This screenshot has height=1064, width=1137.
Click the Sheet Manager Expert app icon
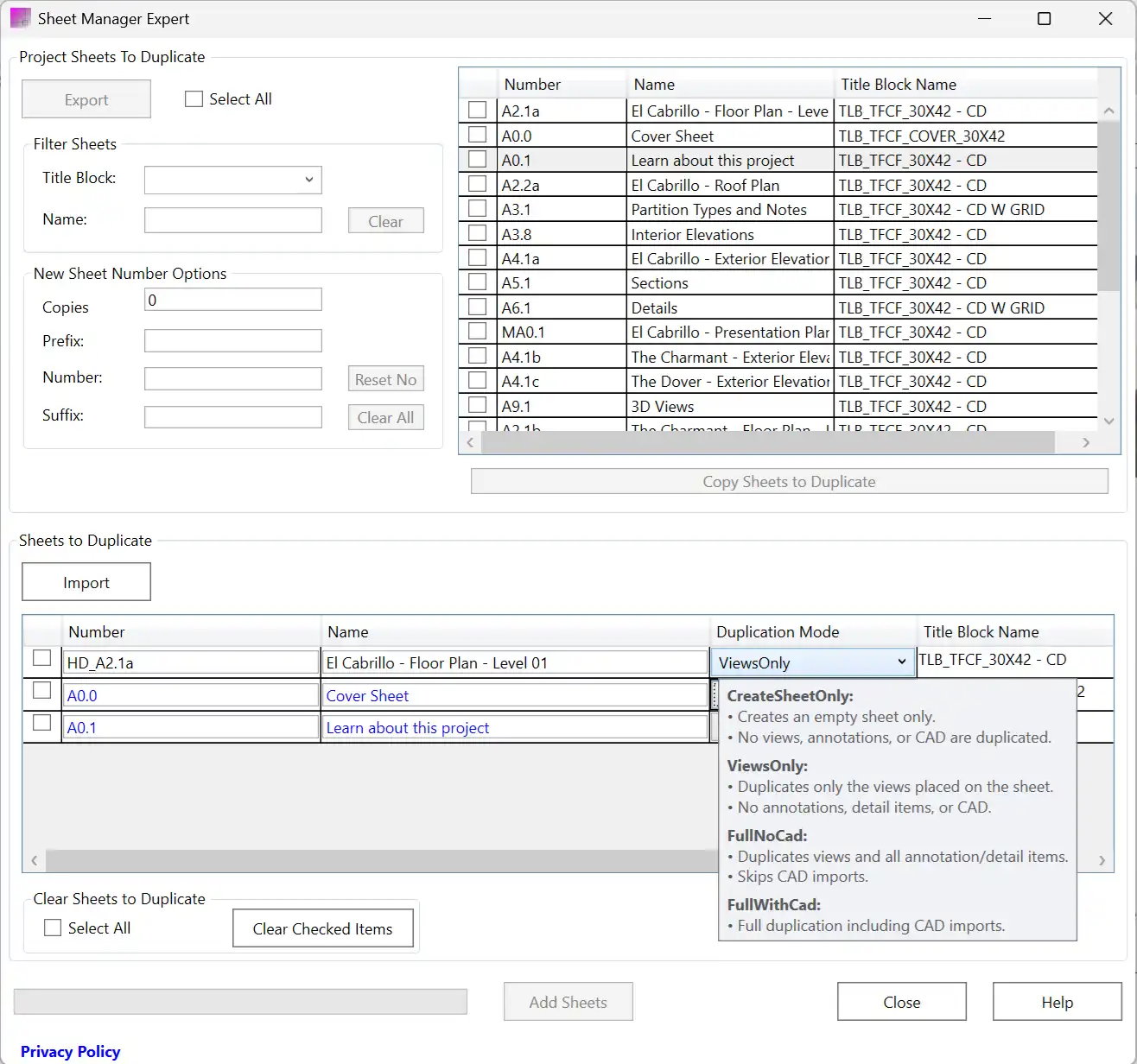[x=20, y=18]
